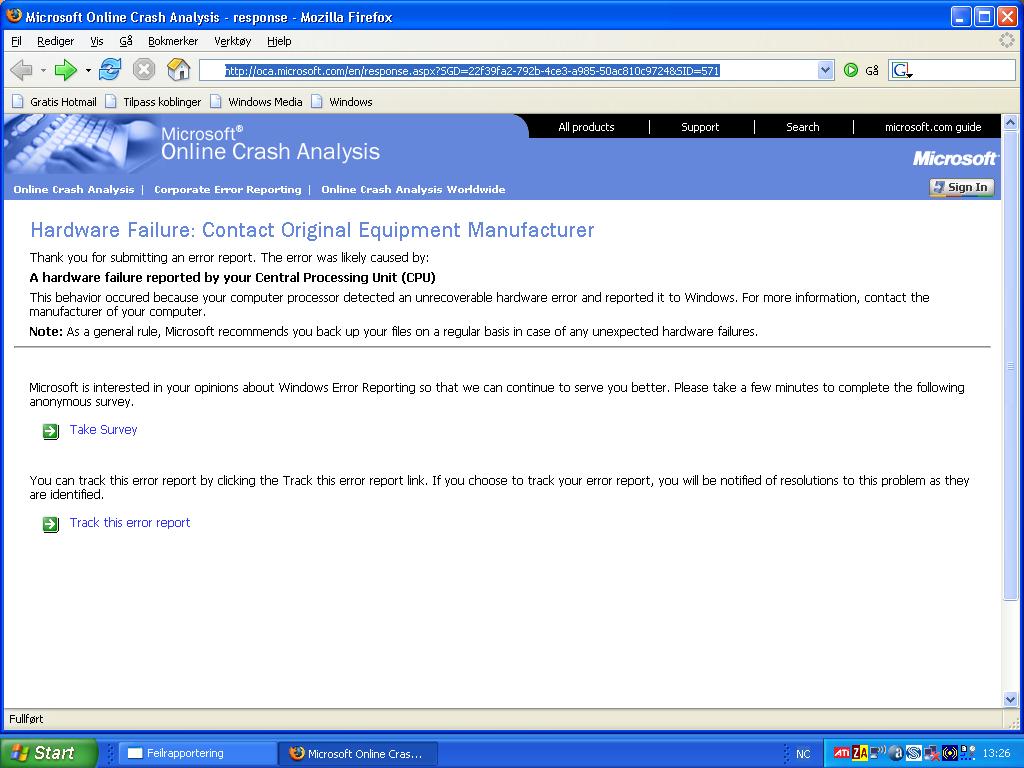Click the wireless network tray icon
The image size is (1024, 768).
coord(878,753)
